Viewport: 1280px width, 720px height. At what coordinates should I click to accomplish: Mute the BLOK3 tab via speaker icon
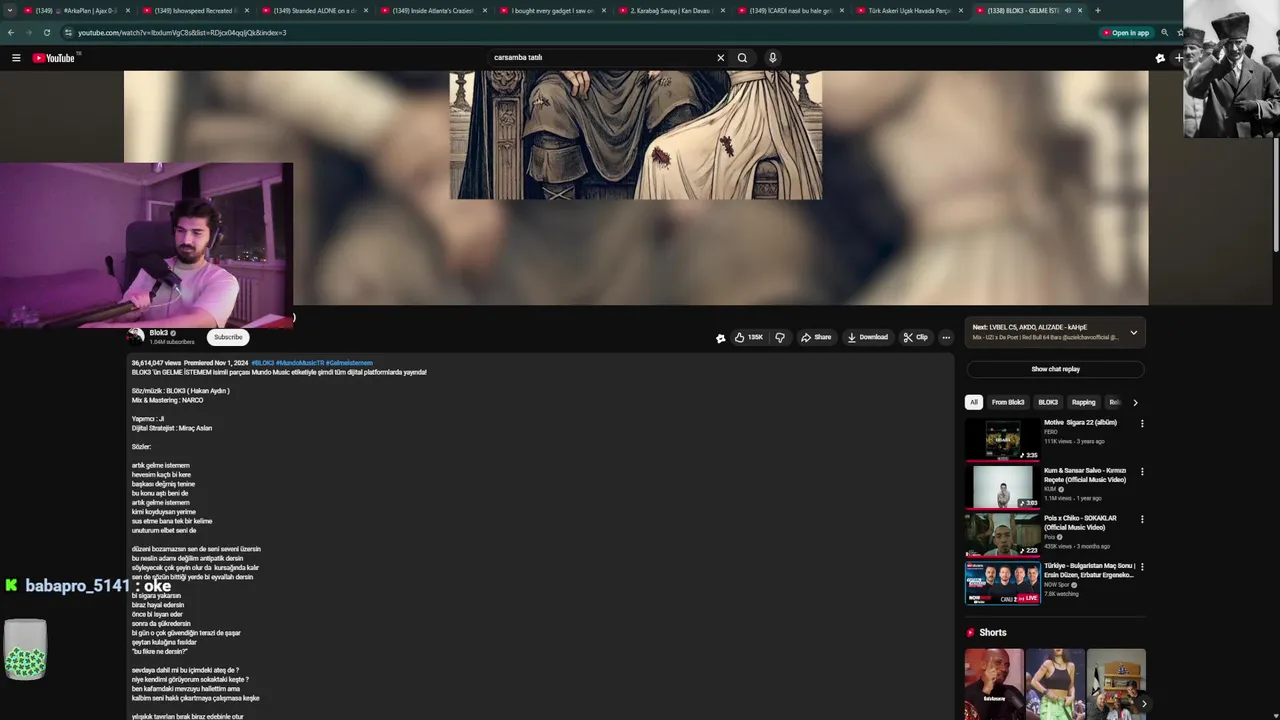pyautogui.click(x=1067, y=11)
